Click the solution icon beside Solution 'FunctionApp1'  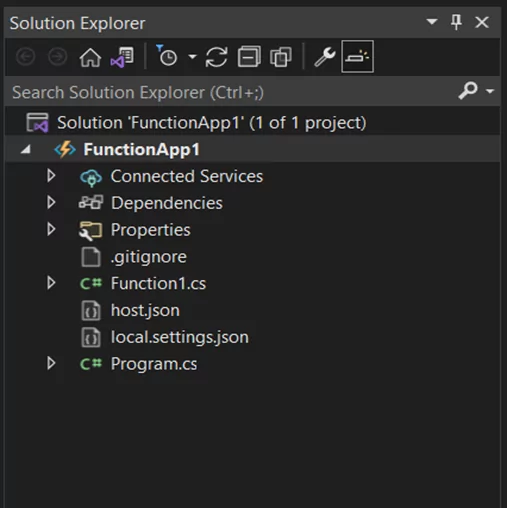pos(38,123)
